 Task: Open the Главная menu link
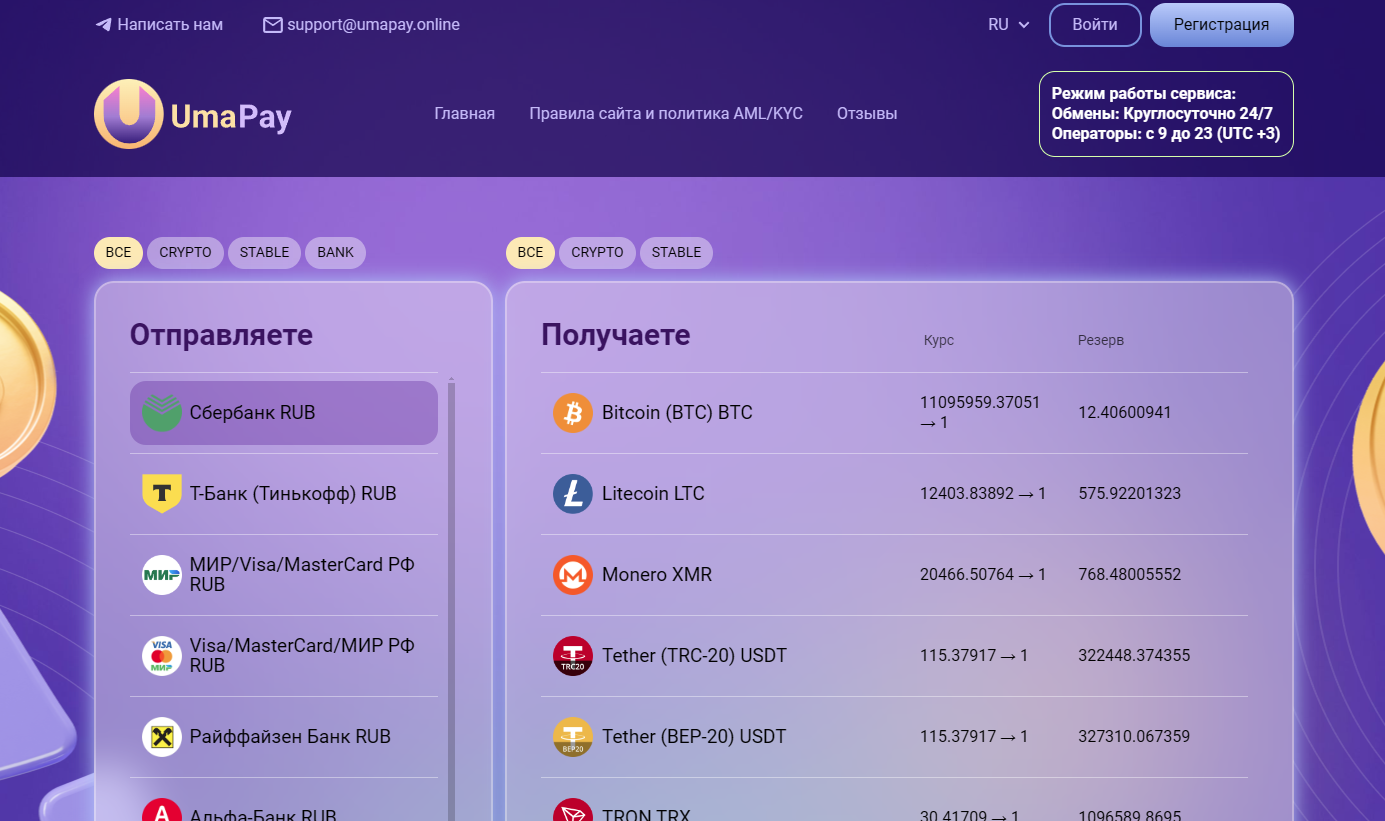tap(464, 114)
